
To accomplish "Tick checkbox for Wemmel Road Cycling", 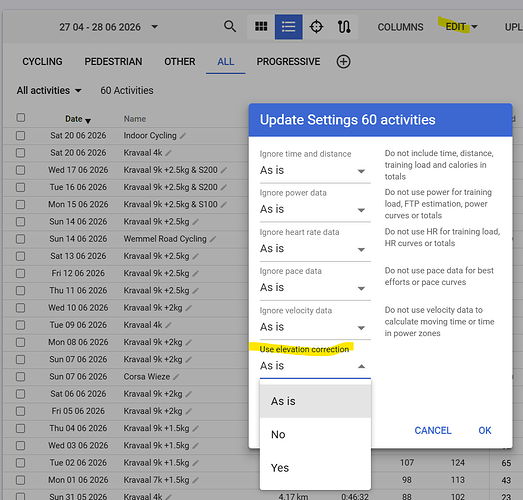I will click(21, 239).
